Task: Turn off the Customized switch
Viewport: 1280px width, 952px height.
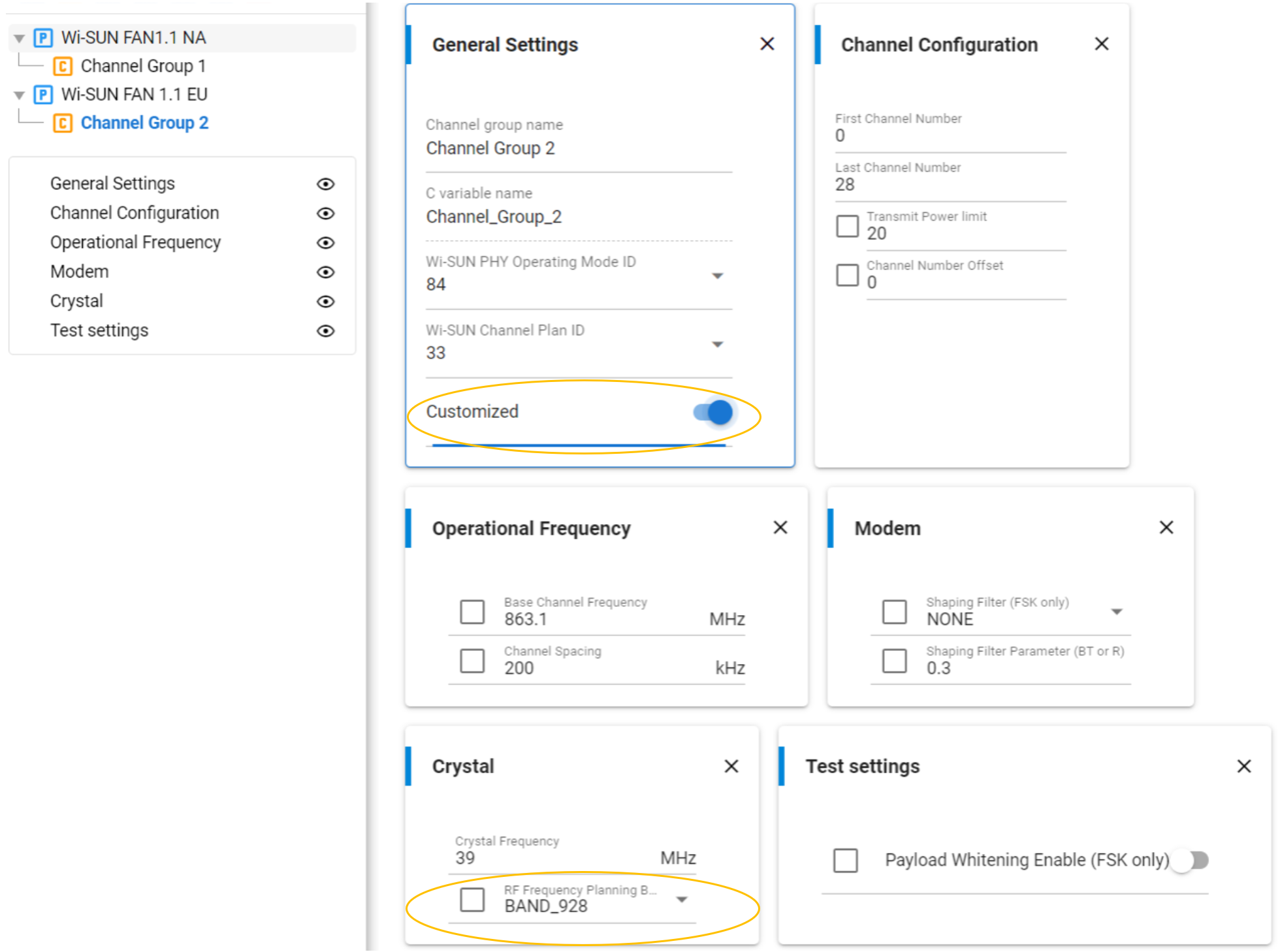Action: [x=713, y=413]
